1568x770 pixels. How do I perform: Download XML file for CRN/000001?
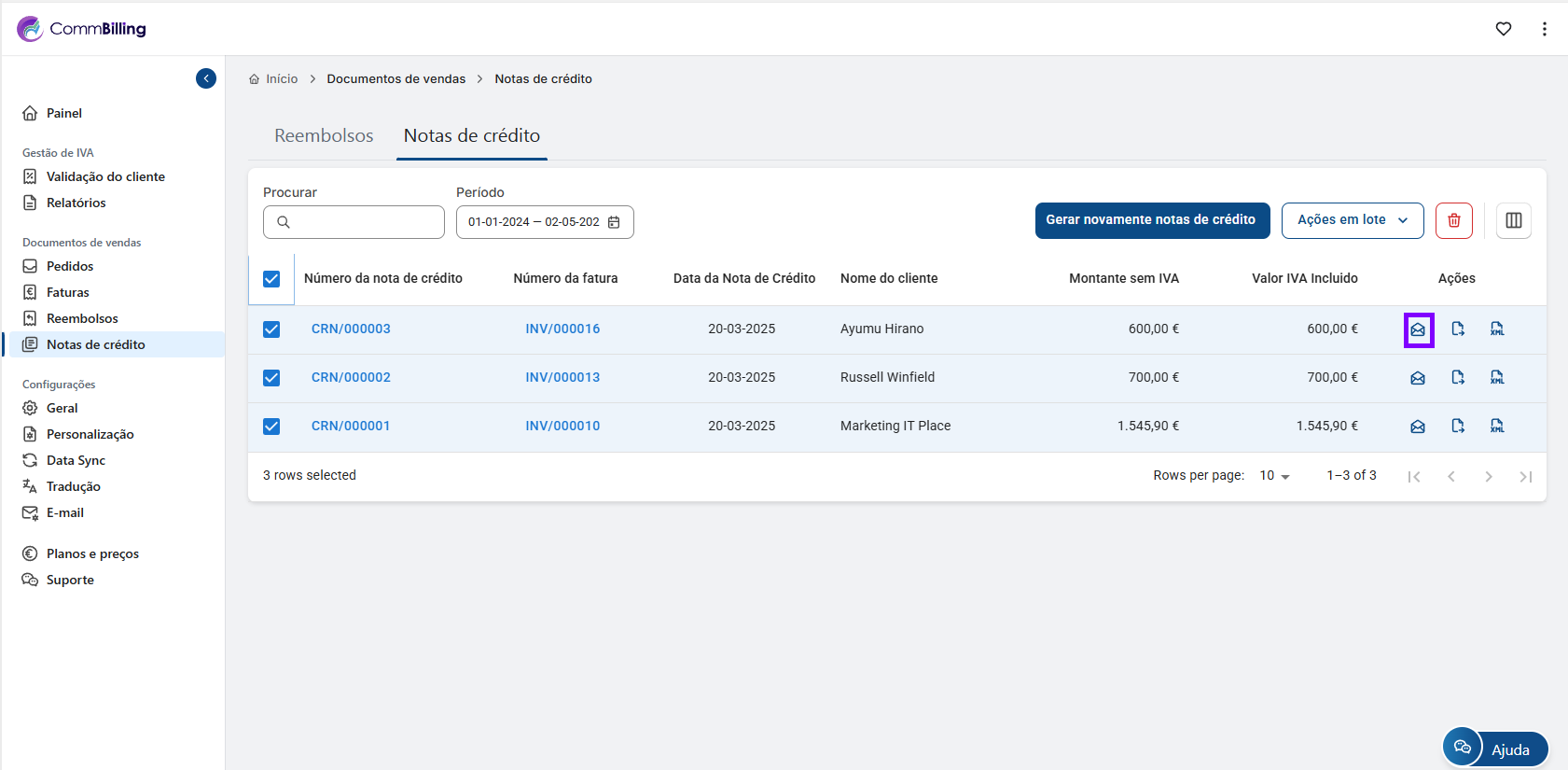1497,426
